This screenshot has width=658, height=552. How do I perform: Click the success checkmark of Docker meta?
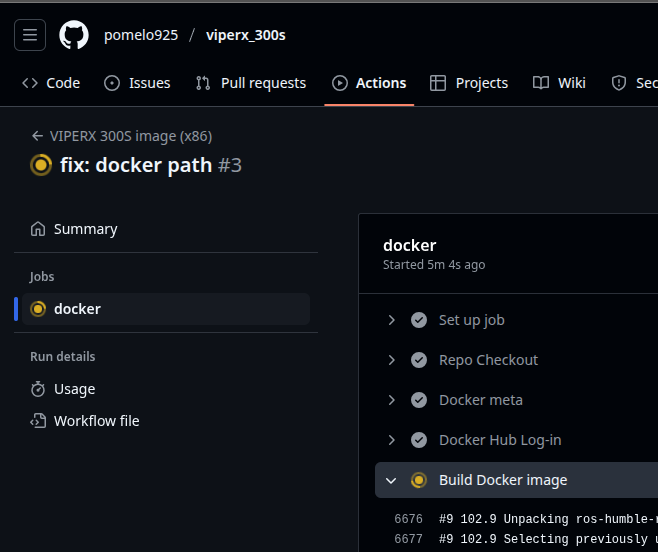tap(419, 400)
